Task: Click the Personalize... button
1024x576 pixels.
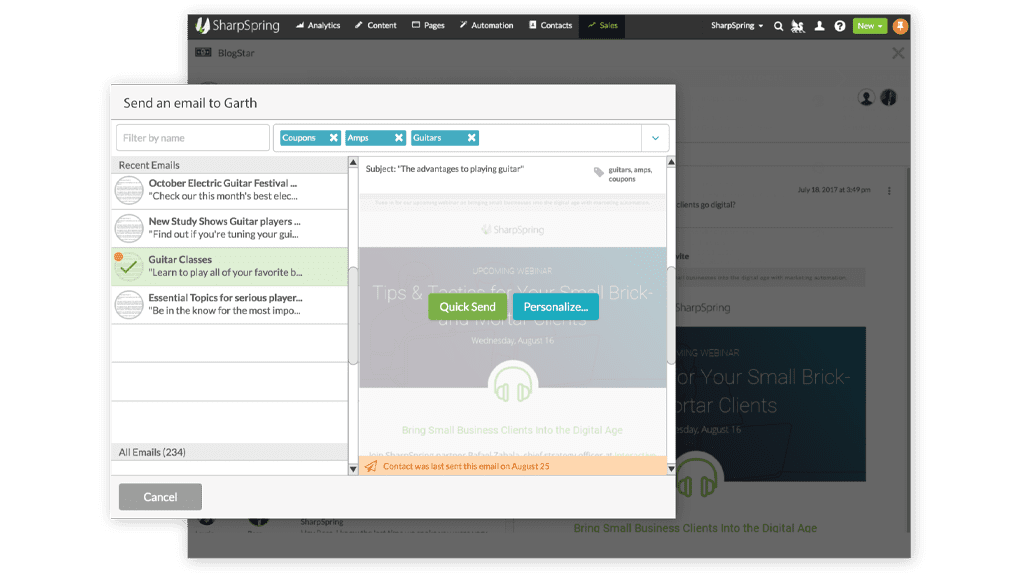Action: coord(556,307)
